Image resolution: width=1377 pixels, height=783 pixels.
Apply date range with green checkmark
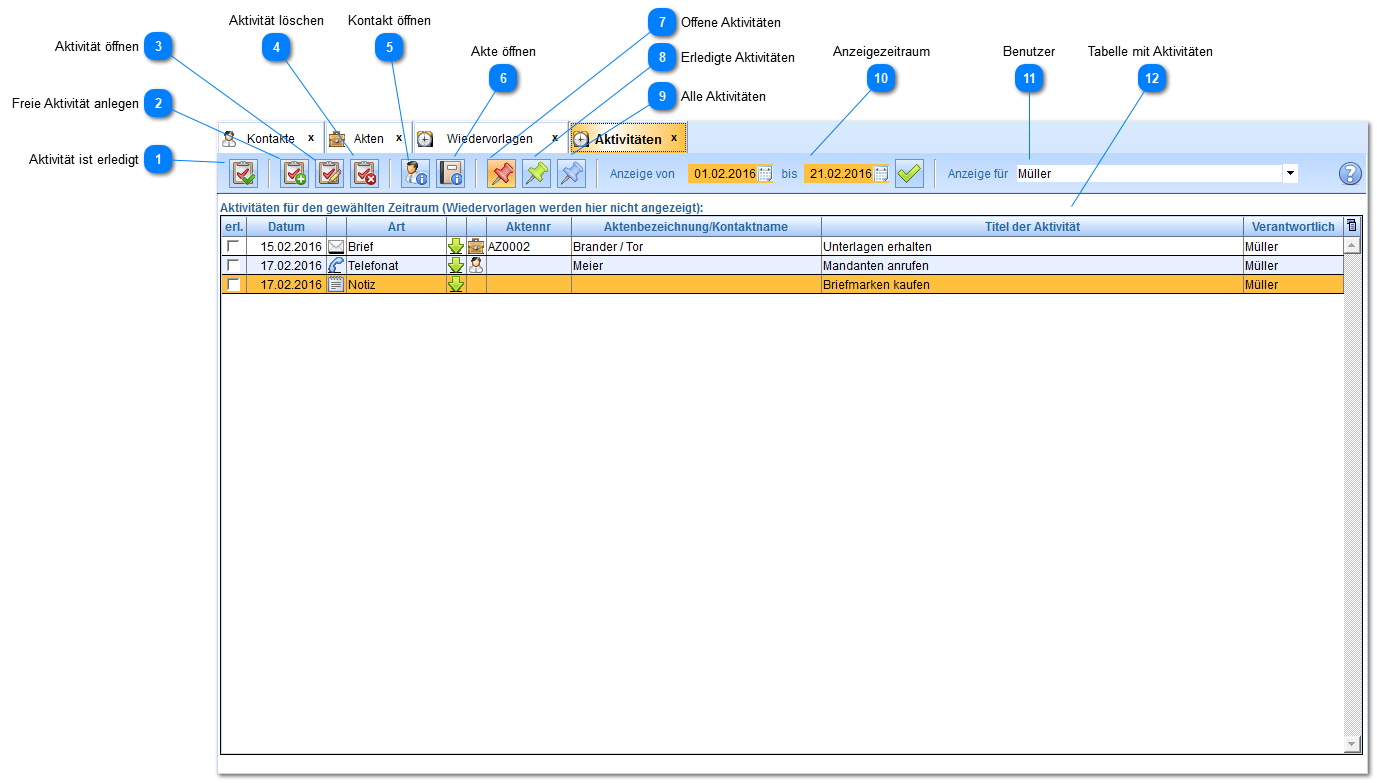pos(909,173)
